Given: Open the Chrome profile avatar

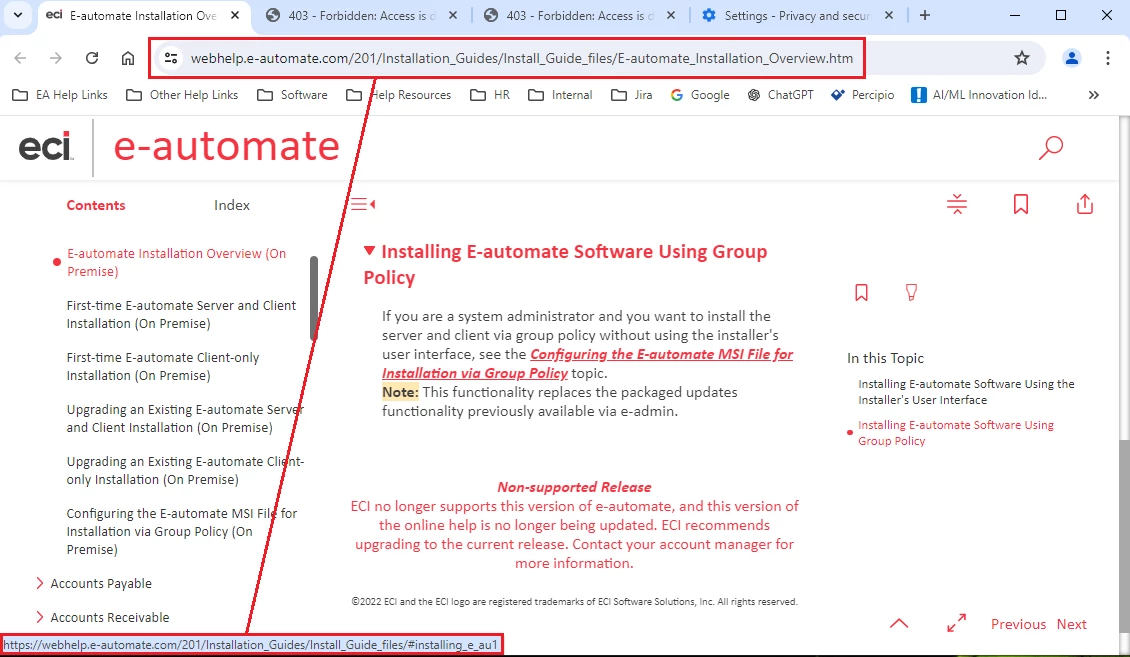Looking at the screenshot, I should coord(1072,58).
